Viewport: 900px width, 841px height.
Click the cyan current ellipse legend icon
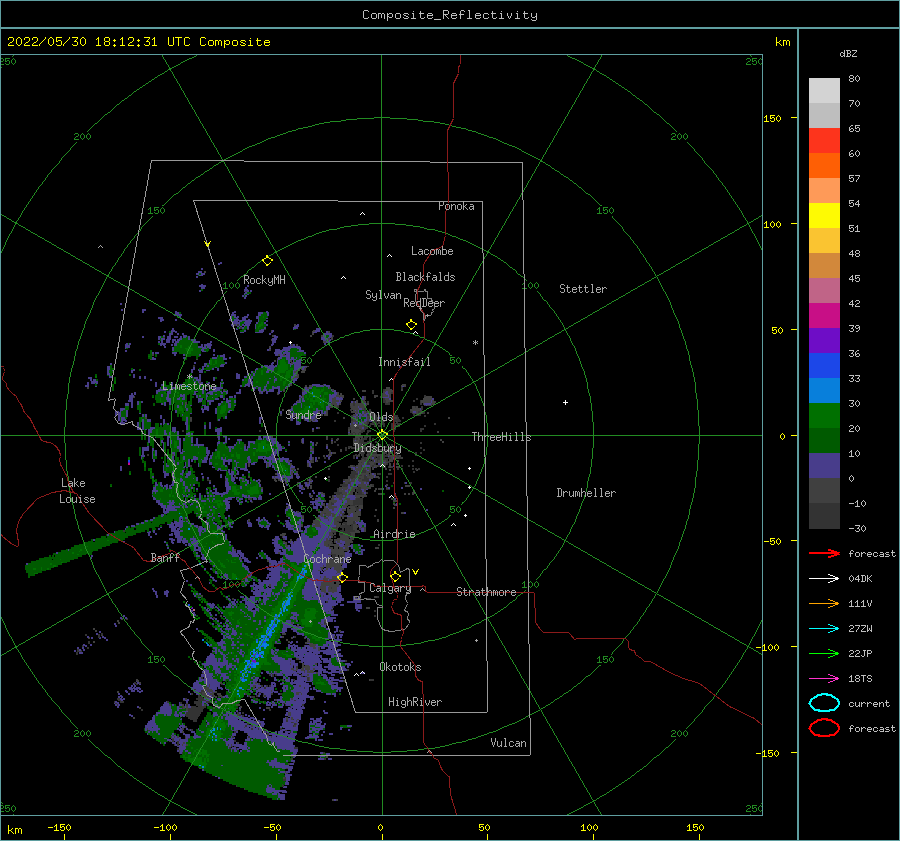[824, 703]
